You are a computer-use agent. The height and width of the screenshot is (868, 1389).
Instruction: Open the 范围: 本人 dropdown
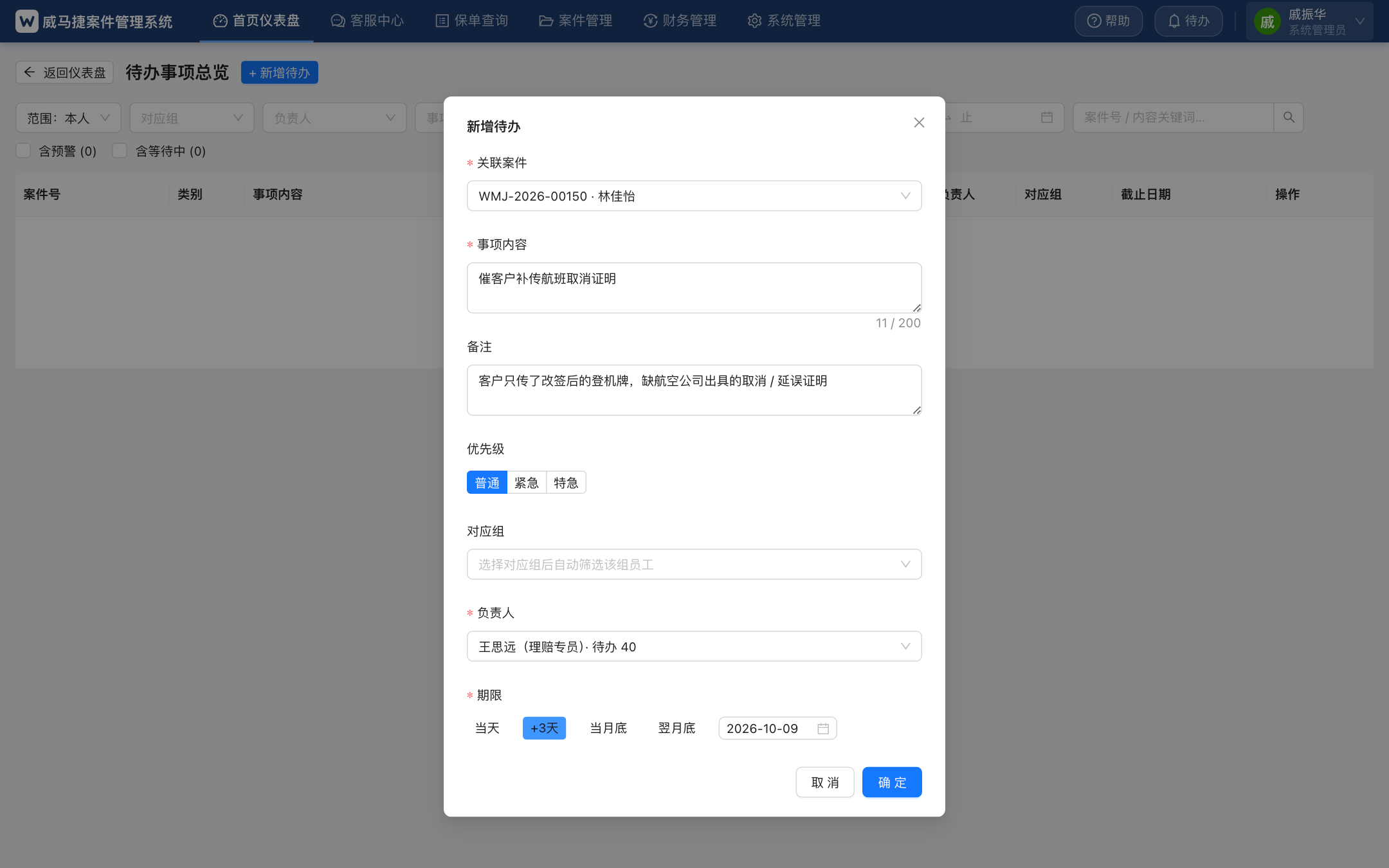(x=68, y=118)
